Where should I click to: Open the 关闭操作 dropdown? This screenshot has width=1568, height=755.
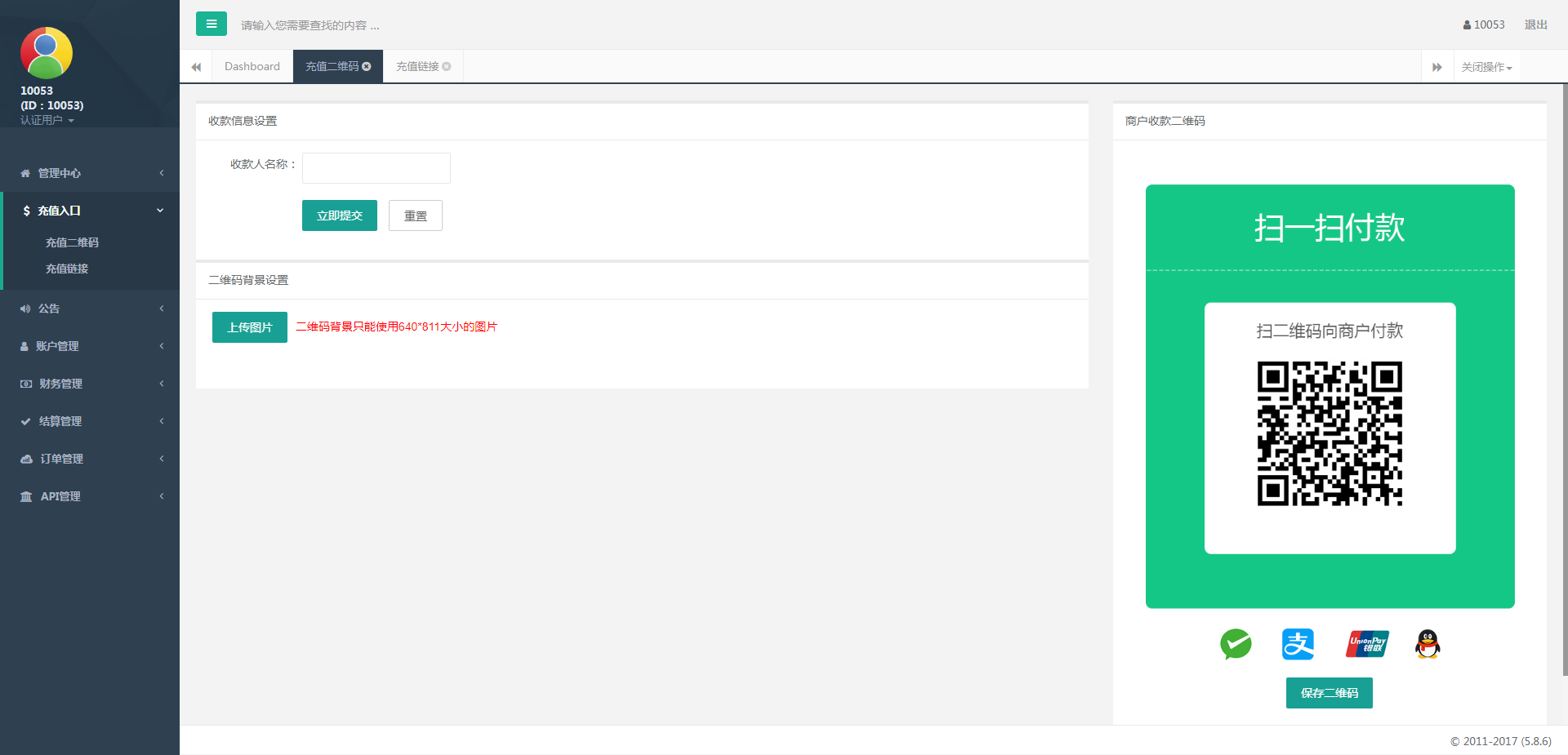(1486, 67)
